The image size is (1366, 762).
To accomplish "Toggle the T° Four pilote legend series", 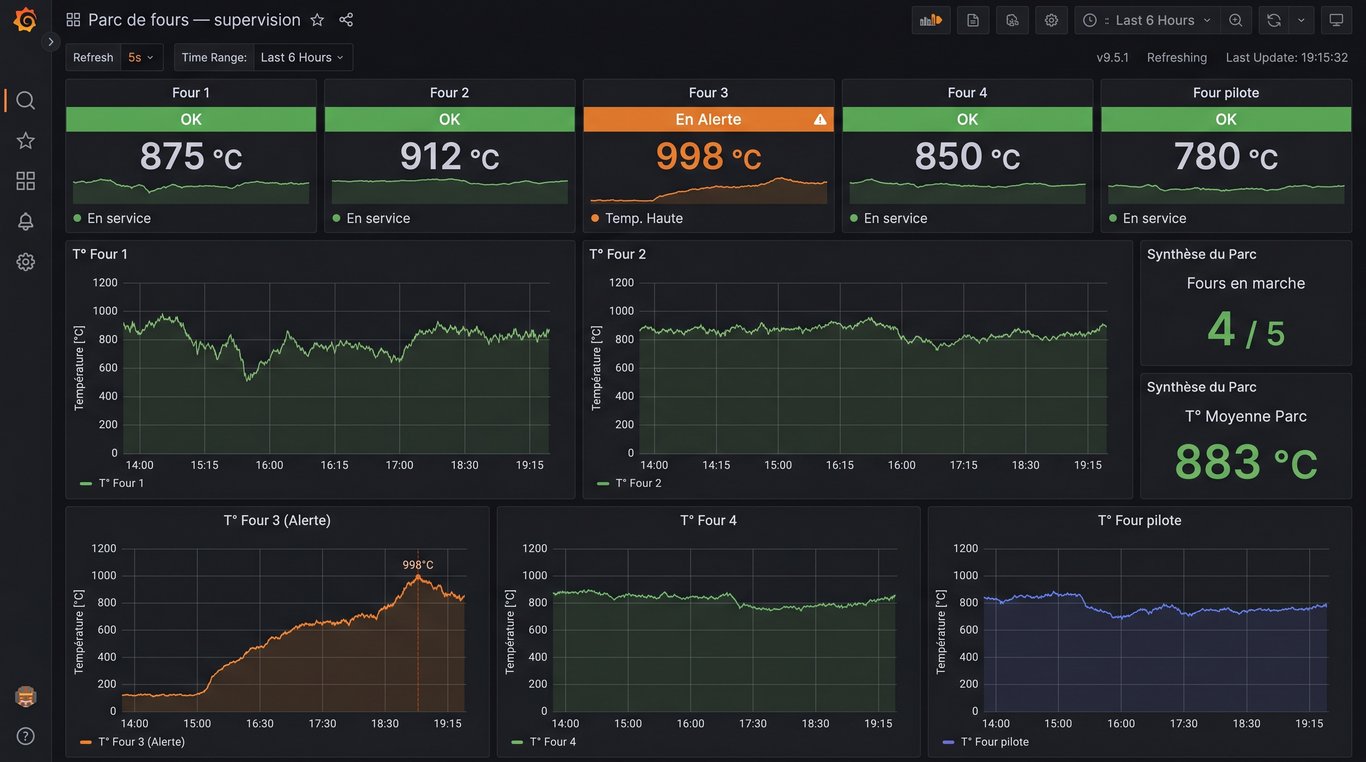I will click(x=986, y=742).
